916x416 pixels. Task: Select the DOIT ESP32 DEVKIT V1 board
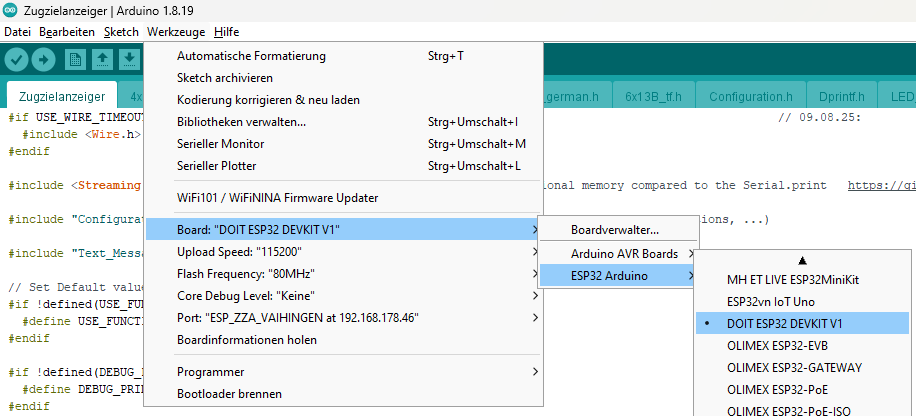point(784,323)
